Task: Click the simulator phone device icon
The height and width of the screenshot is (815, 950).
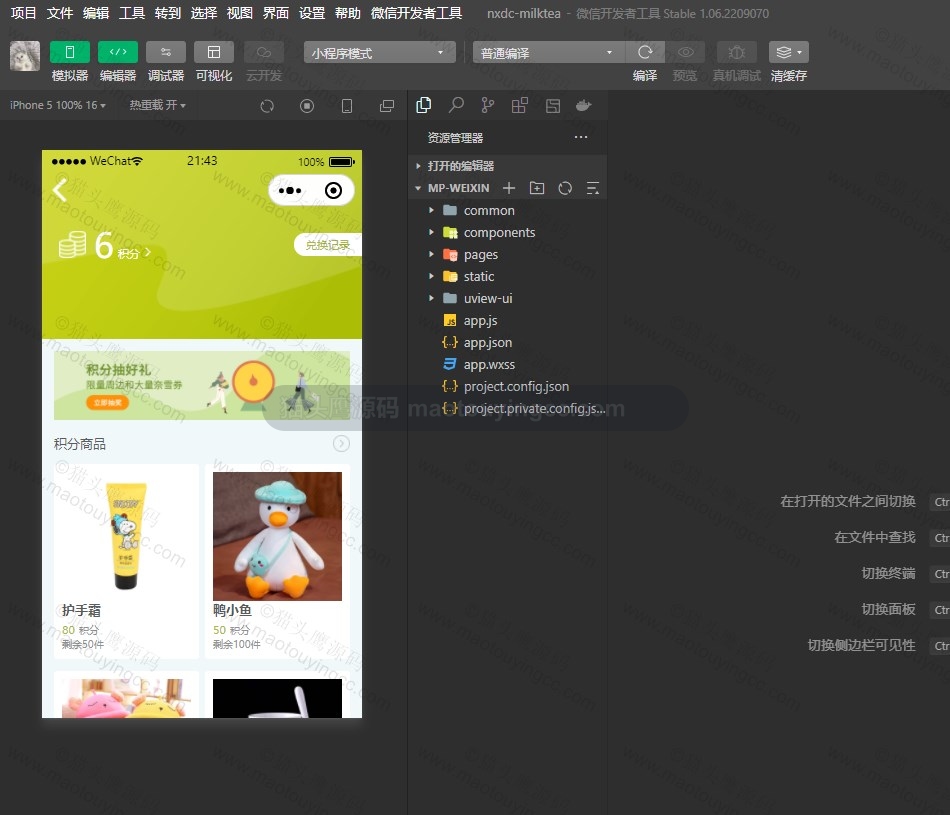Action: click(347, 107)
